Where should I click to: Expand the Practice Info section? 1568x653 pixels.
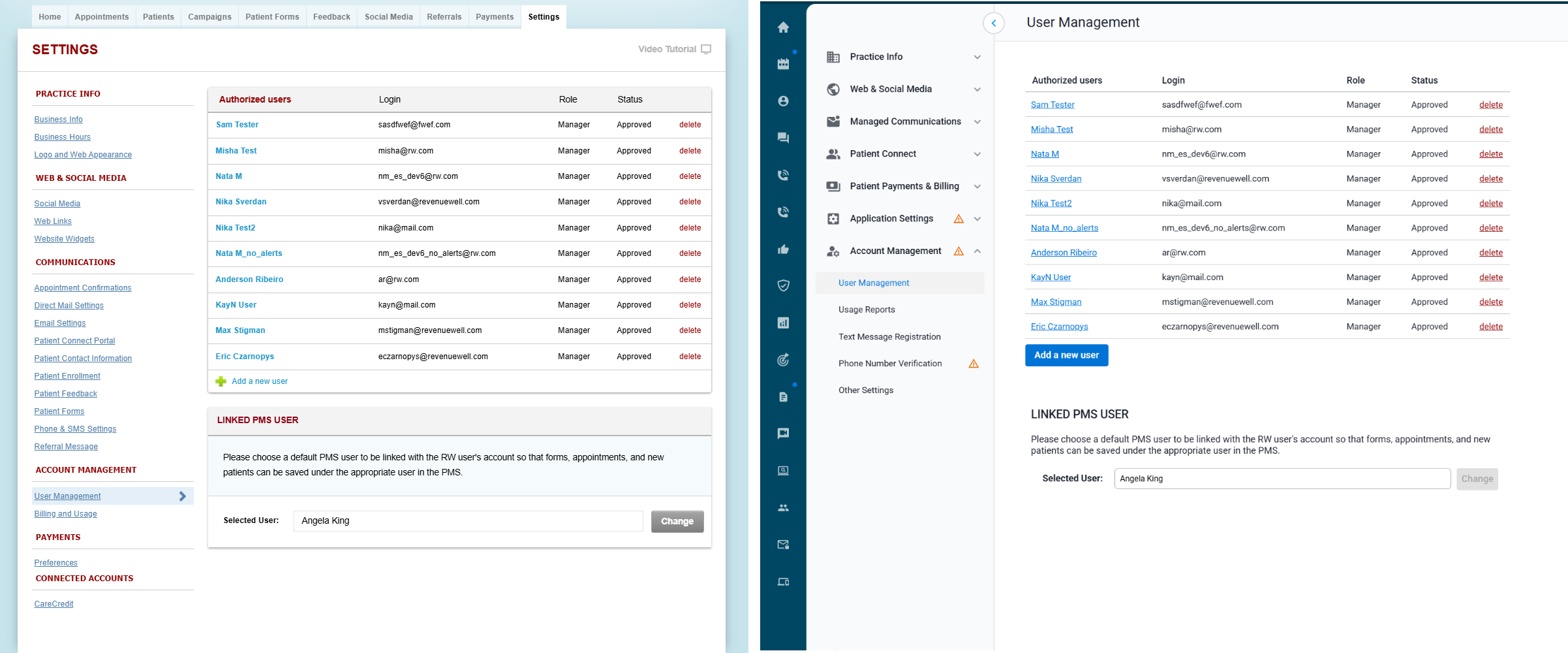pos(977,57)
